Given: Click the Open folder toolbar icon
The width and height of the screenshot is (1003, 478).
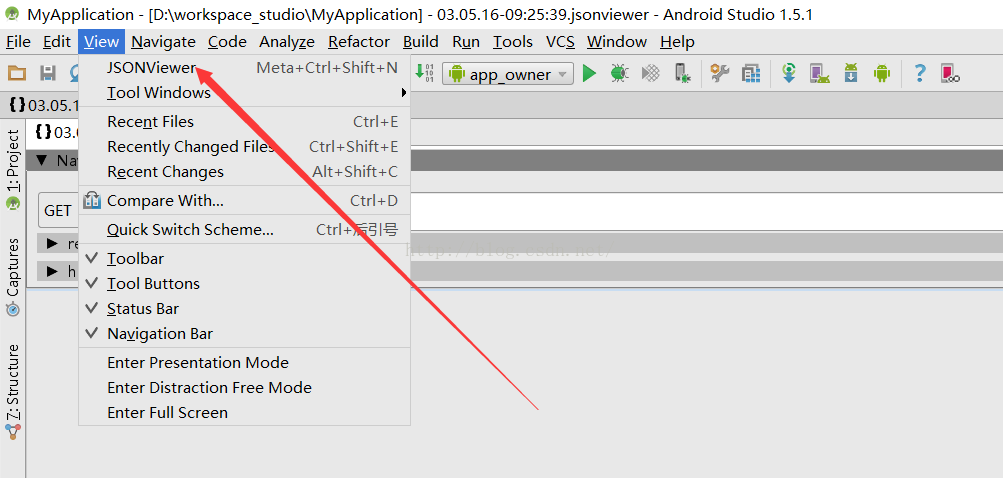Looking at the screenshot, I should click(x=17, y=74).
